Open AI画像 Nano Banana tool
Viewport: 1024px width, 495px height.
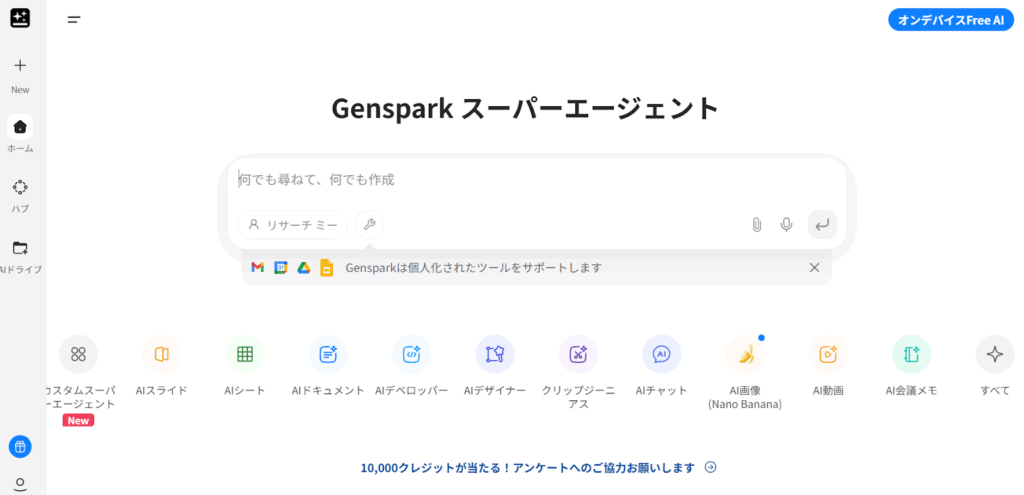click(x=745, y=354)
